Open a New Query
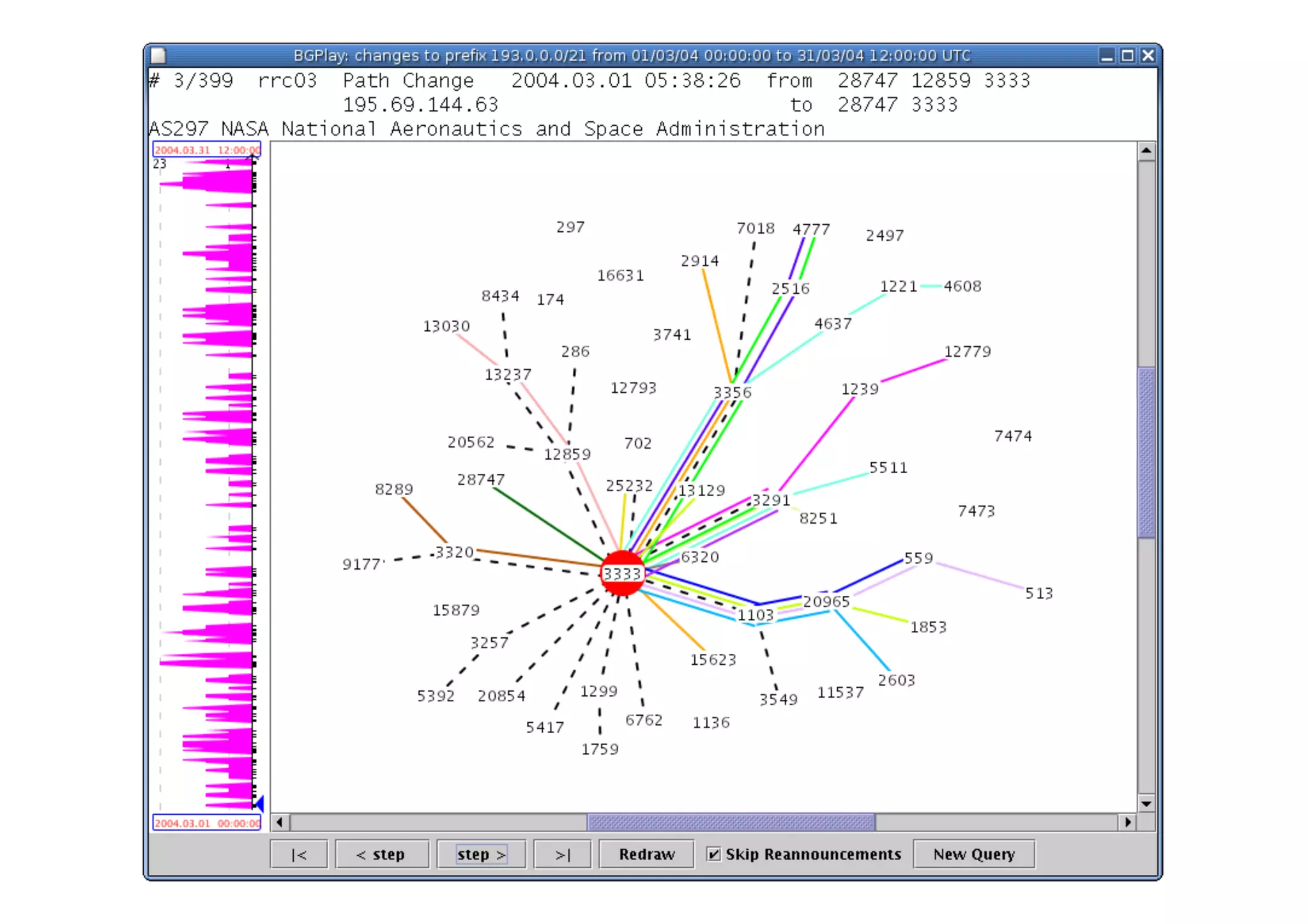This screenshot has width=1308, height=924. [x=973, y=854]
